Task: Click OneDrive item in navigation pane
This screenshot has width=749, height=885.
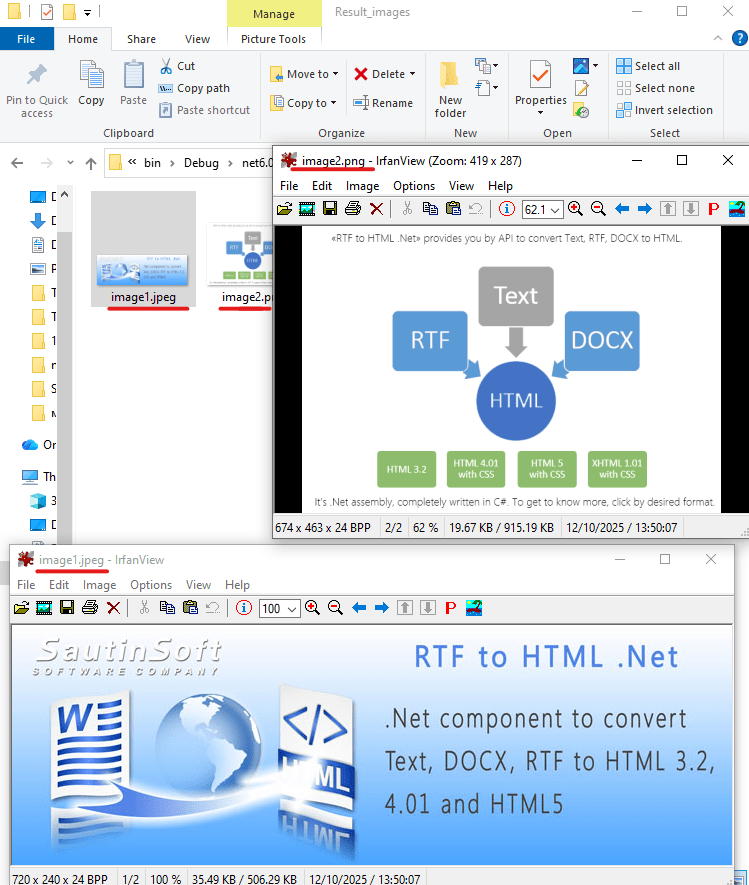Action: point(40,444)
